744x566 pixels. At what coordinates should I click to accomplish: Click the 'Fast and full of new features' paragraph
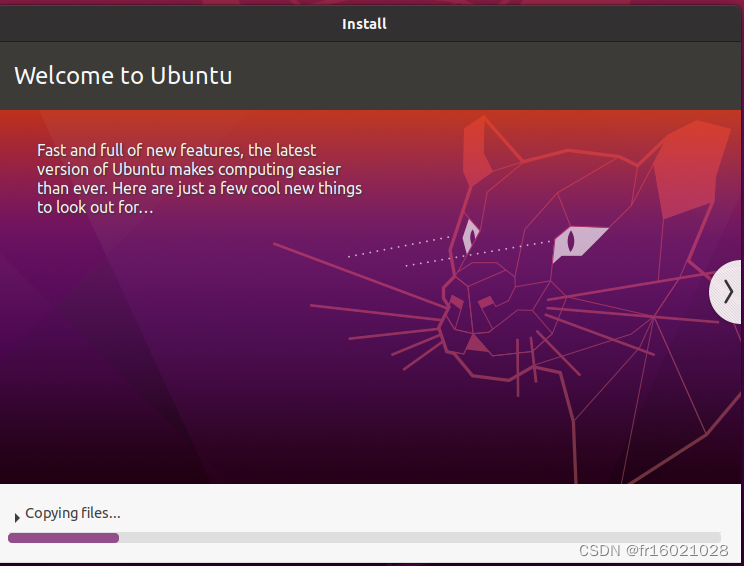[199, 179]
